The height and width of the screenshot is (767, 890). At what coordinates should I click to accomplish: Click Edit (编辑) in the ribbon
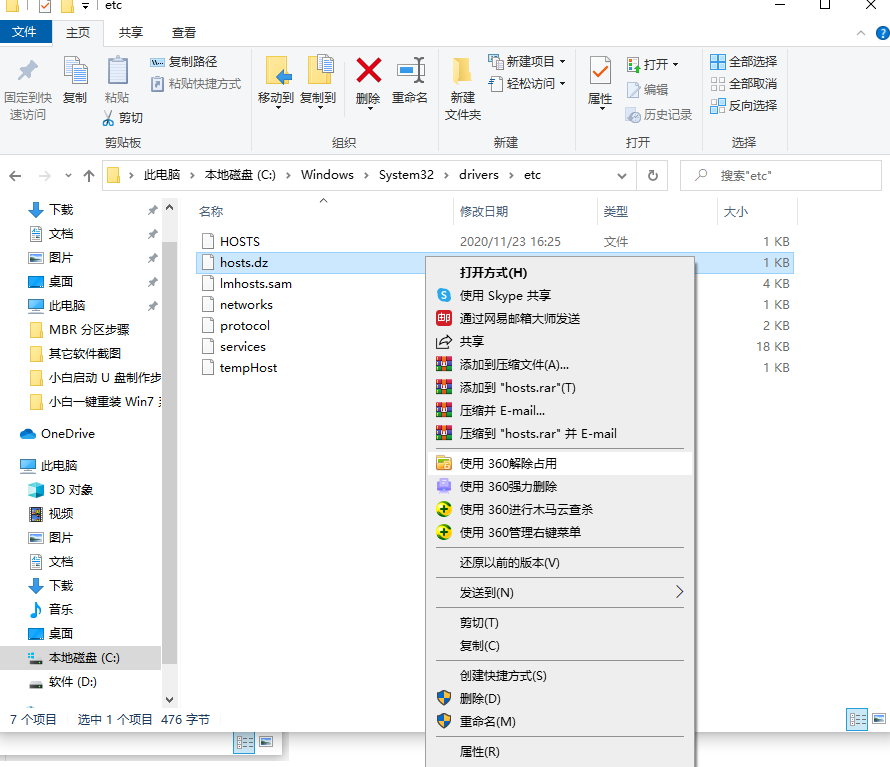coord(648,89)
